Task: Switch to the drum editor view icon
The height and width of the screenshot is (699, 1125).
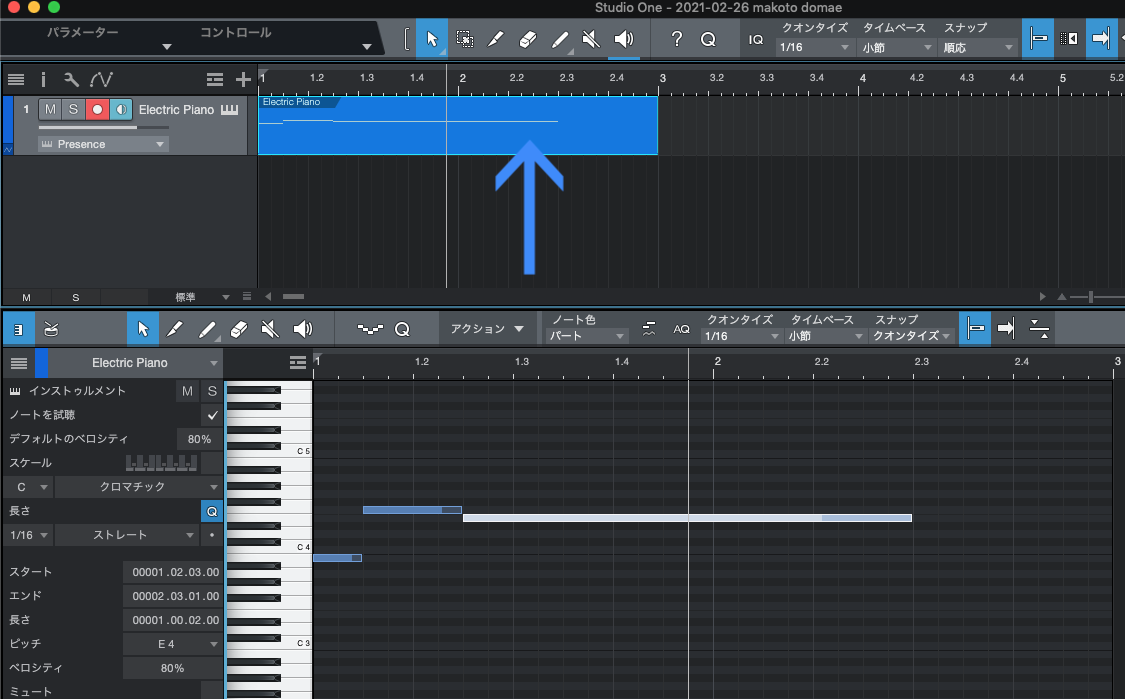Action: coord(51,329)
